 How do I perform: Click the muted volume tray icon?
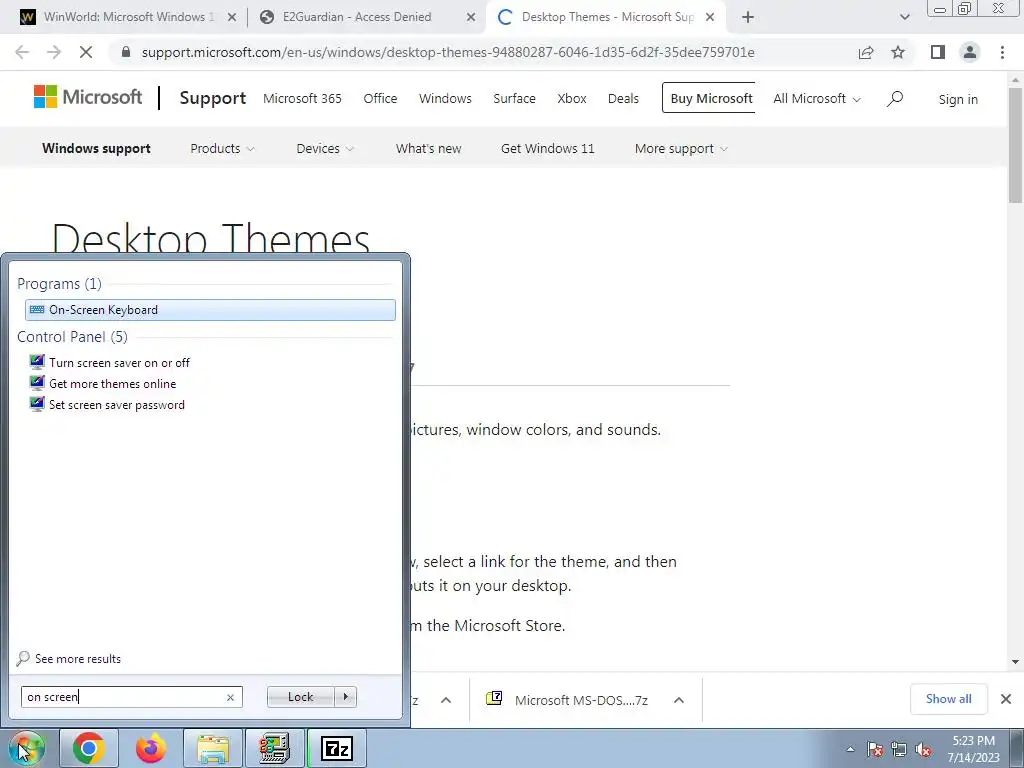pyautogui.click(x=923, y=749)
